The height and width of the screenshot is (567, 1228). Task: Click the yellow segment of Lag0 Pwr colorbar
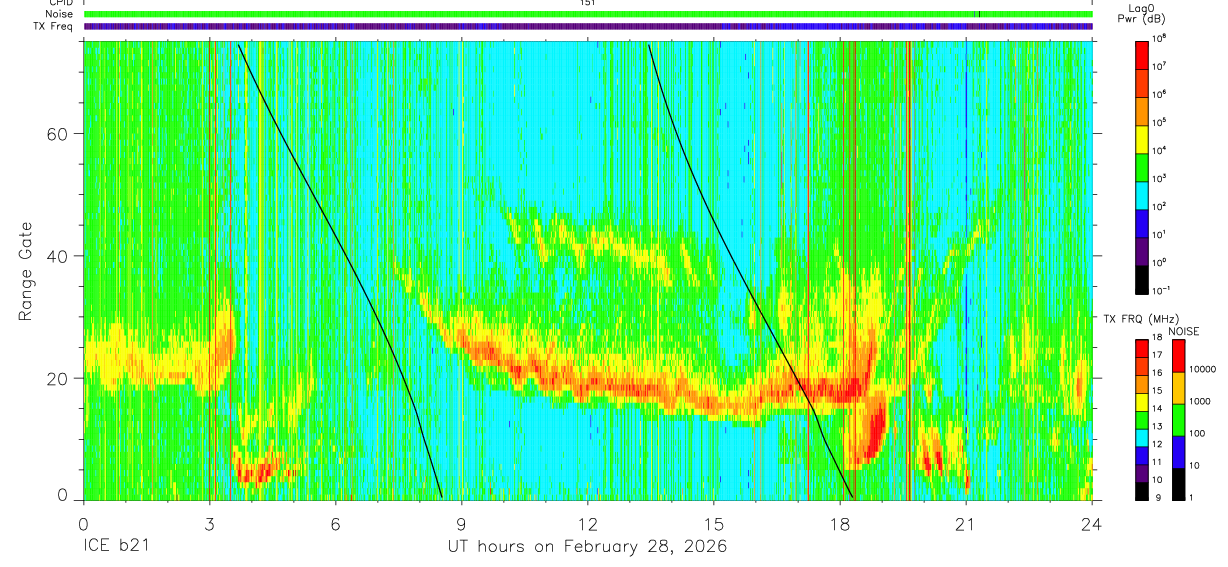(1141, 137)
